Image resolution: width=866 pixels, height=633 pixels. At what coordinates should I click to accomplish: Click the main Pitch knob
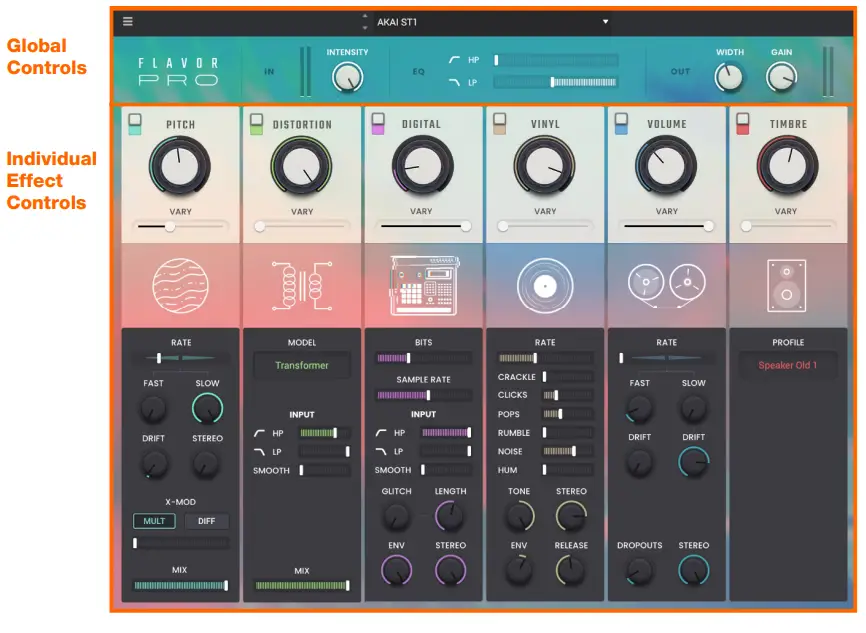point(179,165)
